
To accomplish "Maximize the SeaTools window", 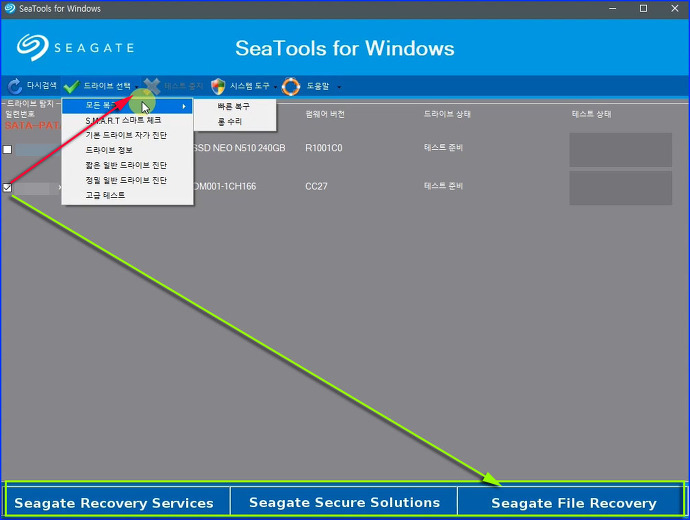I will tap(643, 8).
